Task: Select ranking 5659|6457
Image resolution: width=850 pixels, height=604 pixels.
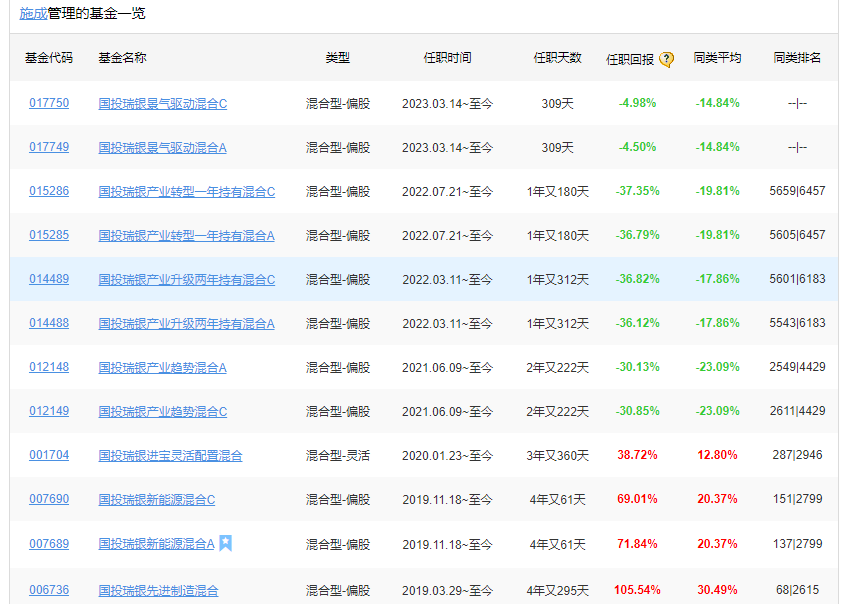Action: 797,191
